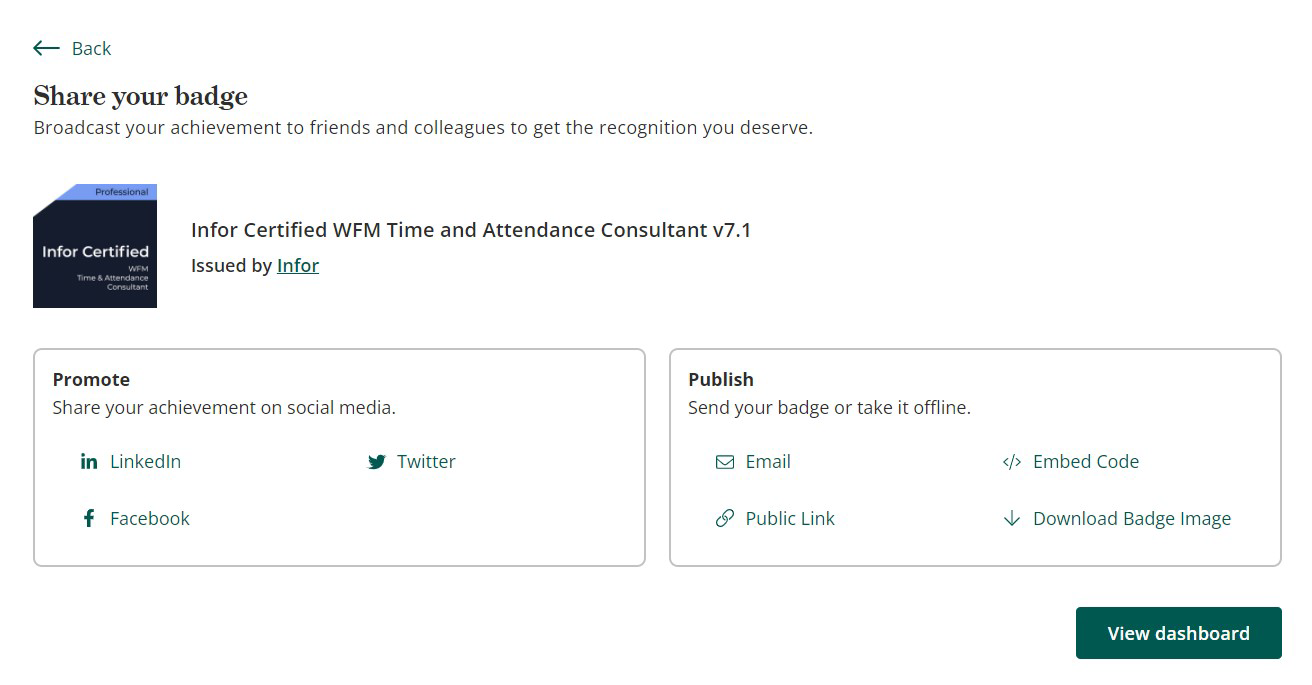Select the Twitter text label

tap(426, 461)
